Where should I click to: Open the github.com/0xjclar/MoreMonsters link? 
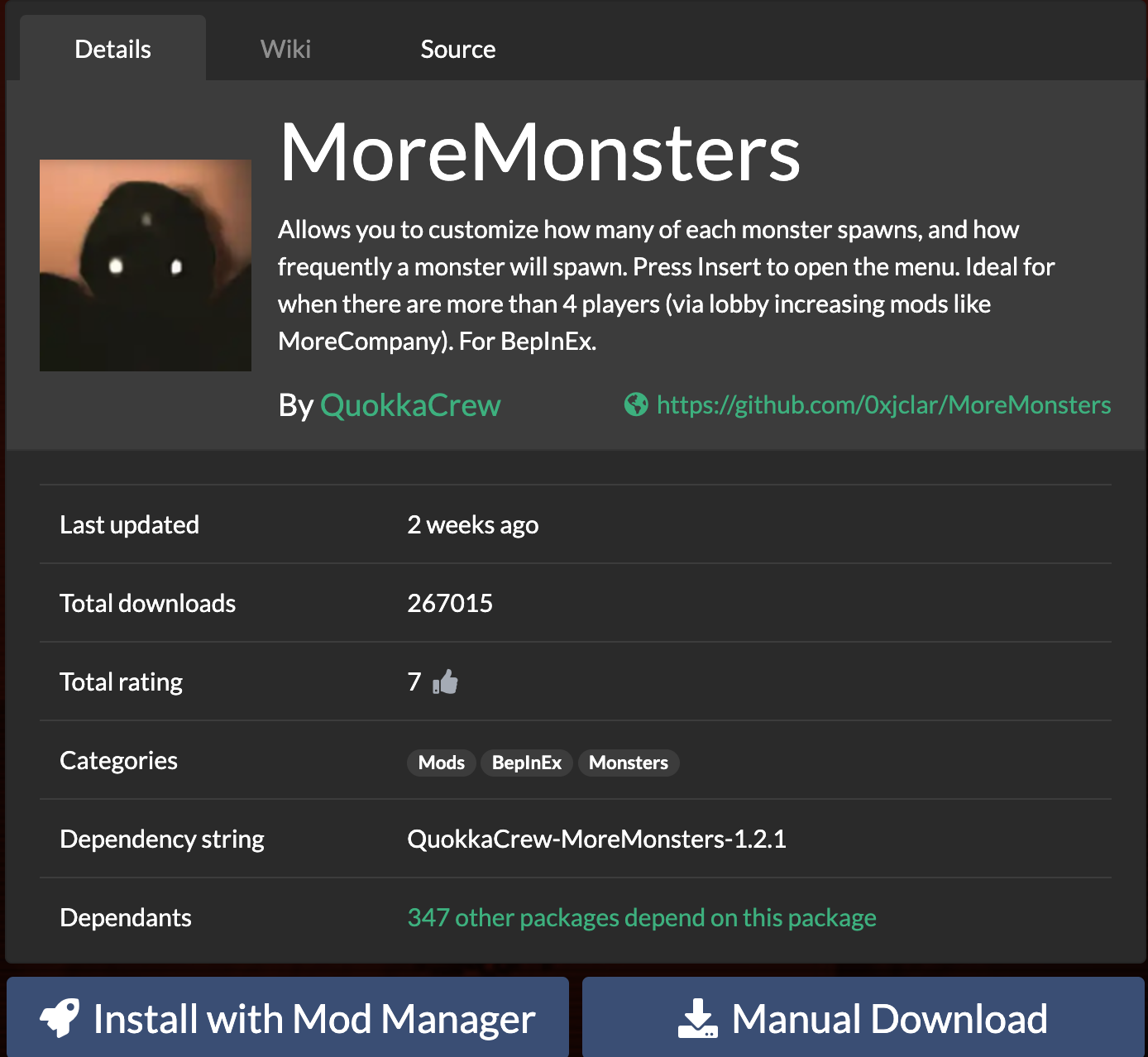(883, 404)
